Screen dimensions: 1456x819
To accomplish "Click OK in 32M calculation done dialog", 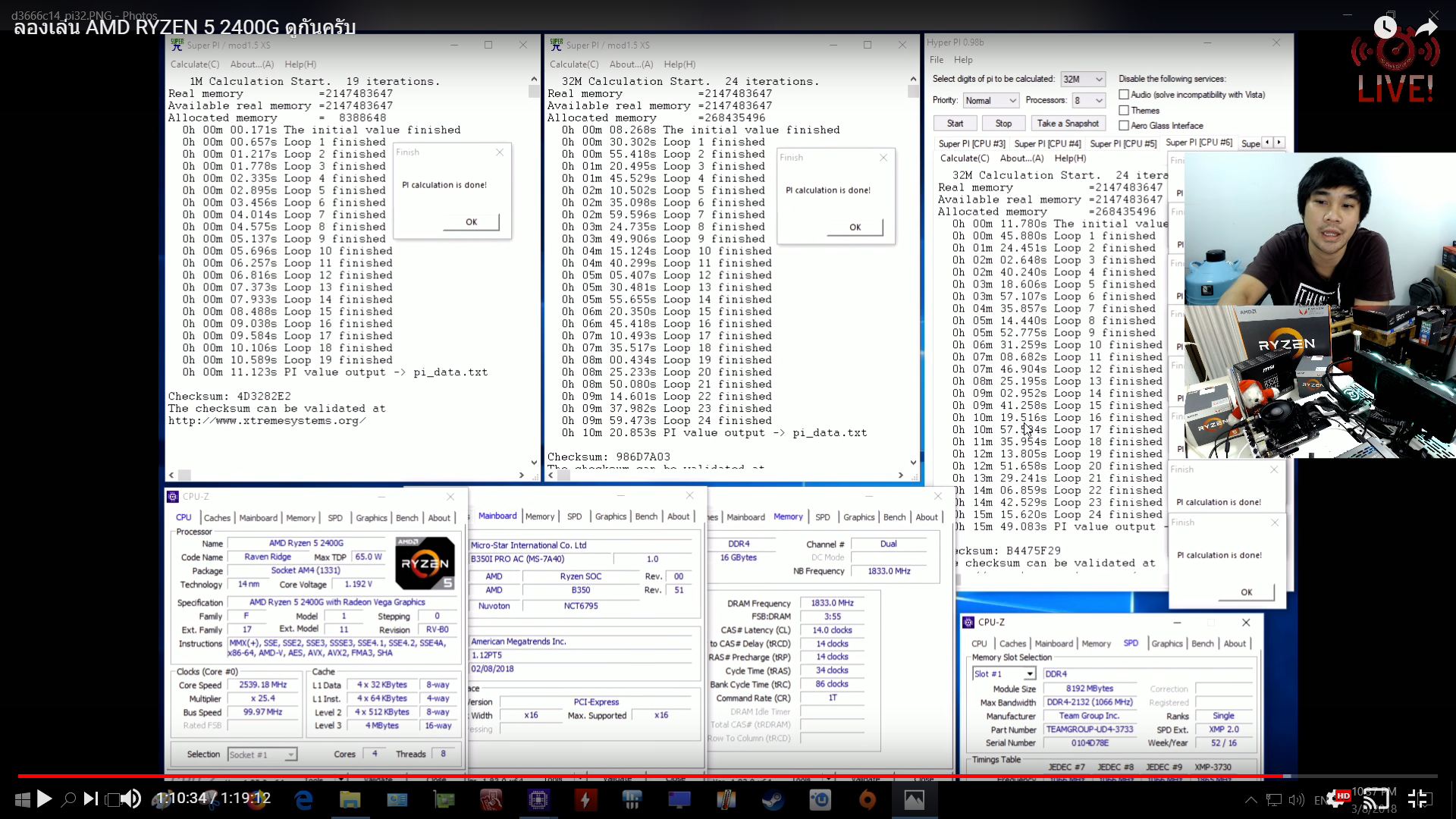I will 855,227.
